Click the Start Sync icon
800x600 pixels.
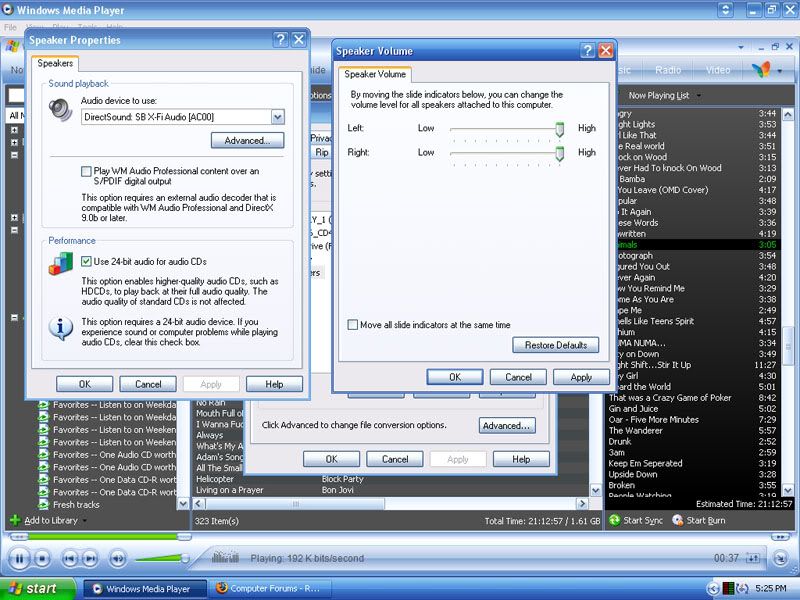[614, 520]
